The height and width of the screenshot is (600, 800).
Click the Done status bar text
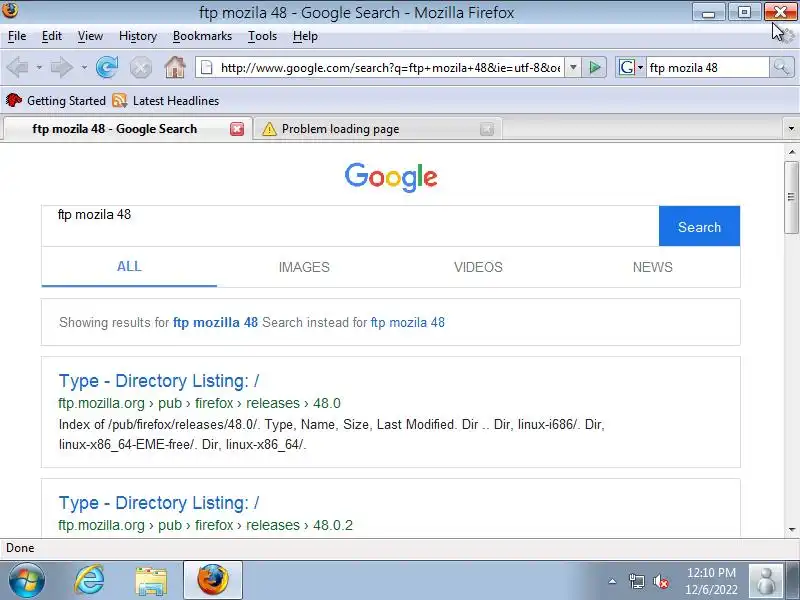20,548
